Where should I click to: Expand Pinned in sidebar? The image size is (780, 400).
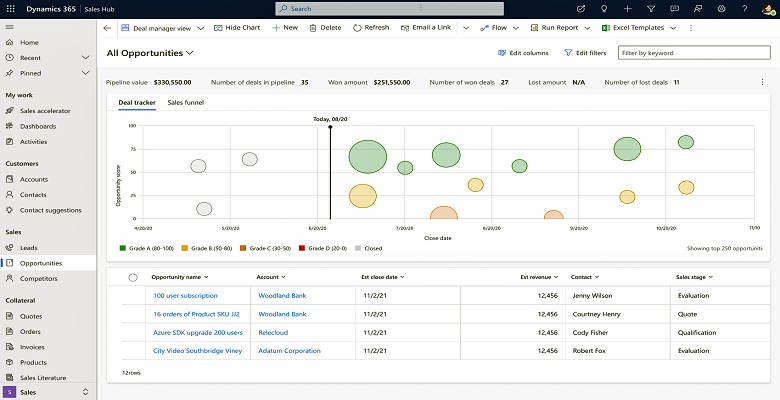86,73
